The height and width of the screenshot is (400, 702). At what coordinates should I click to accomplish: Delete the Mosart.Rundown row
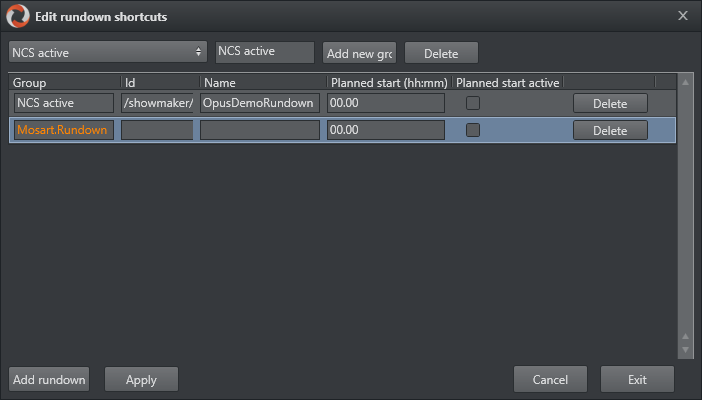coord(610,130)
